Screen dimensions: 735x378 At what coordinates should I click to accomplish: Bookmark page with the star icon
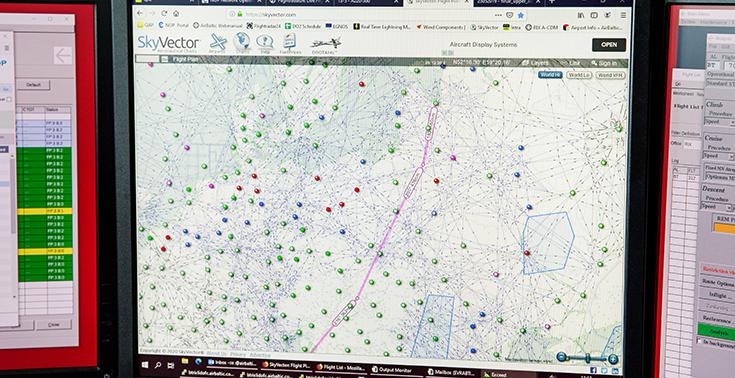point(520,15)
